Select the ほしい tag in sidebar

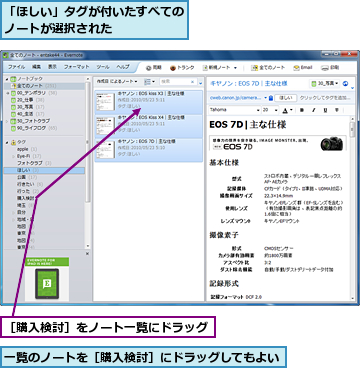click(44, 170)
